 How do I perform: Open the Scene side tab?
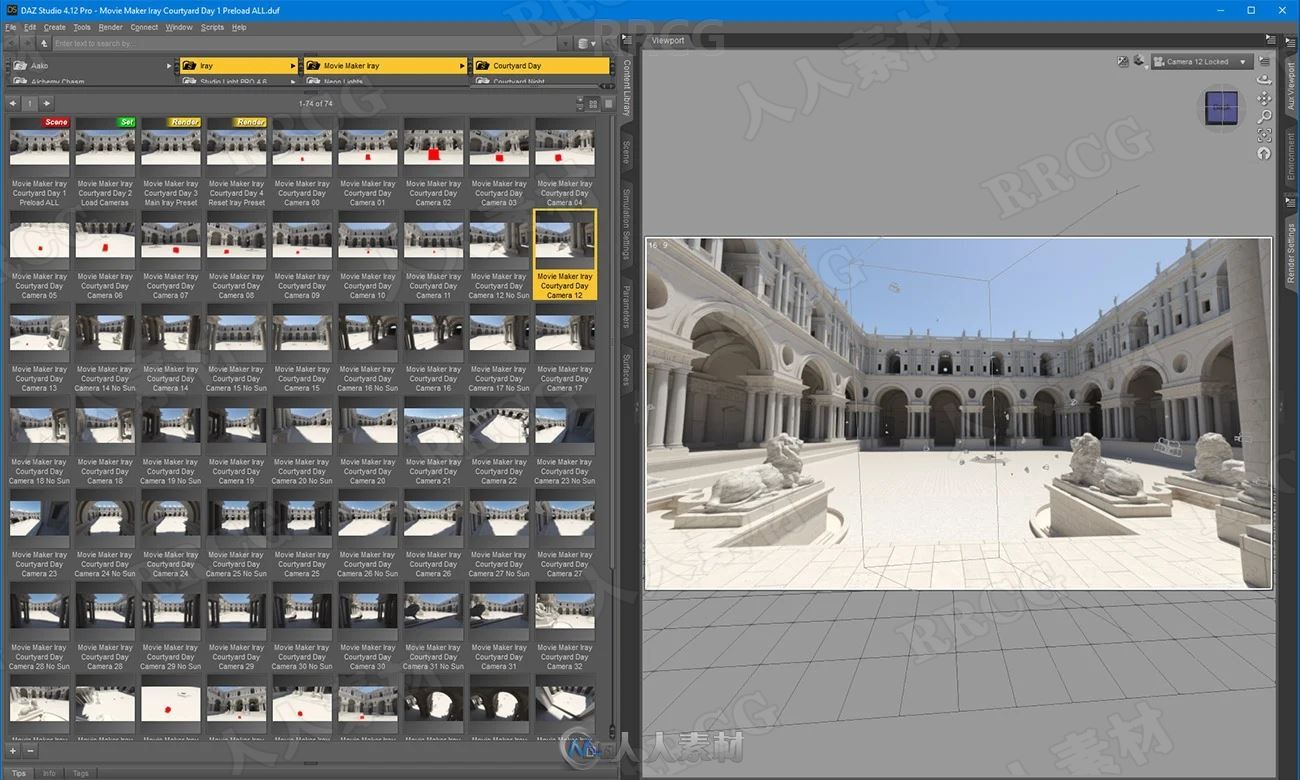pyautogui.click(x=627, y=151)
